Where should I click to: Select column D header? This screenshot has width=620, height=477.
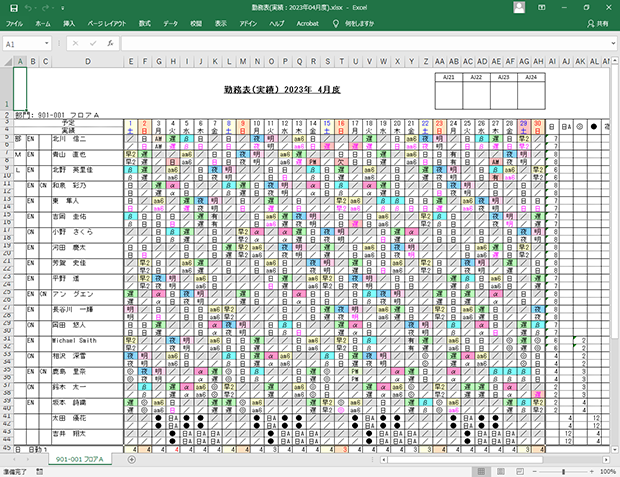click(88, 61)
